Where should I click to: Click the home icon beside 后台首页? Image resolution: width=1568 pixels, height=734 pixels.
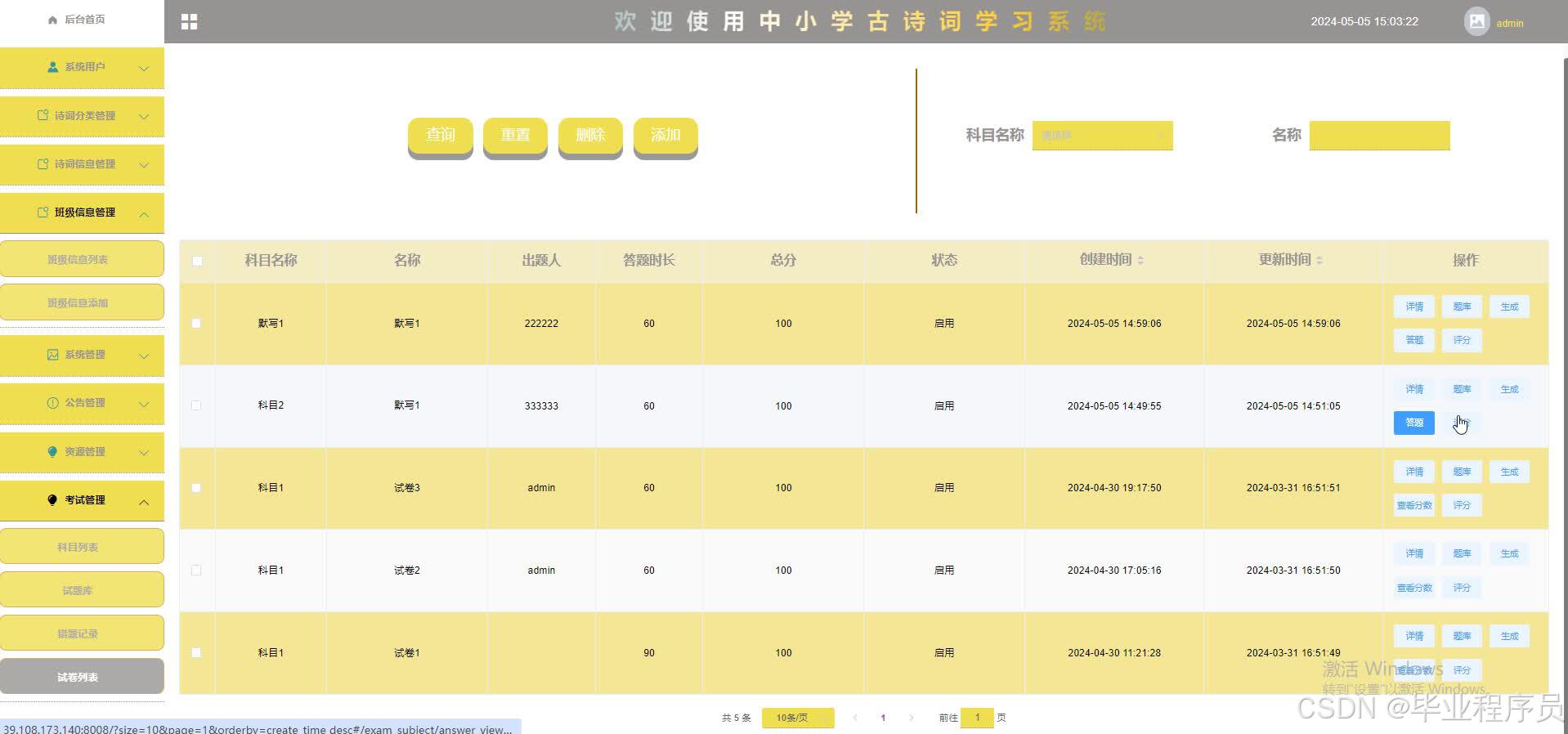pos(53,20)
